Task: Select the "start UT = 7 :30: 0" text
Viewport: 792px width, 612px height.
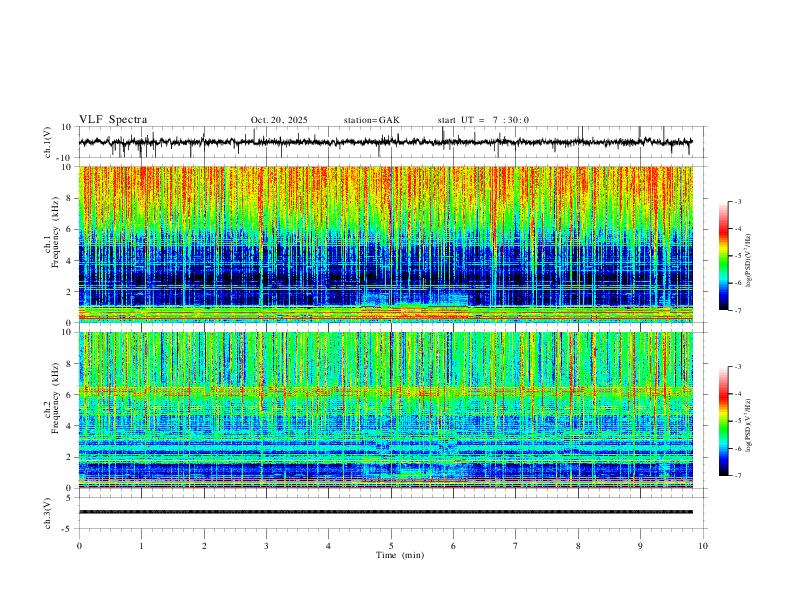Action: pos(483,120)
